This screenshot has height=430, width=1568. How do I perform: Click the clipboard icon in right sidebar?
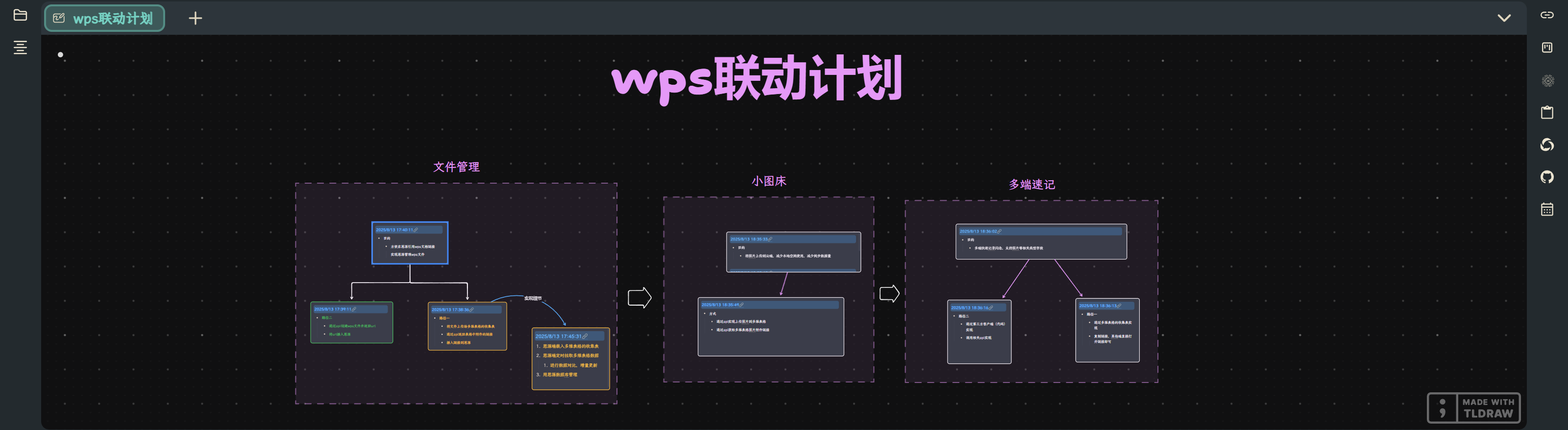(x=1547, y=113)
